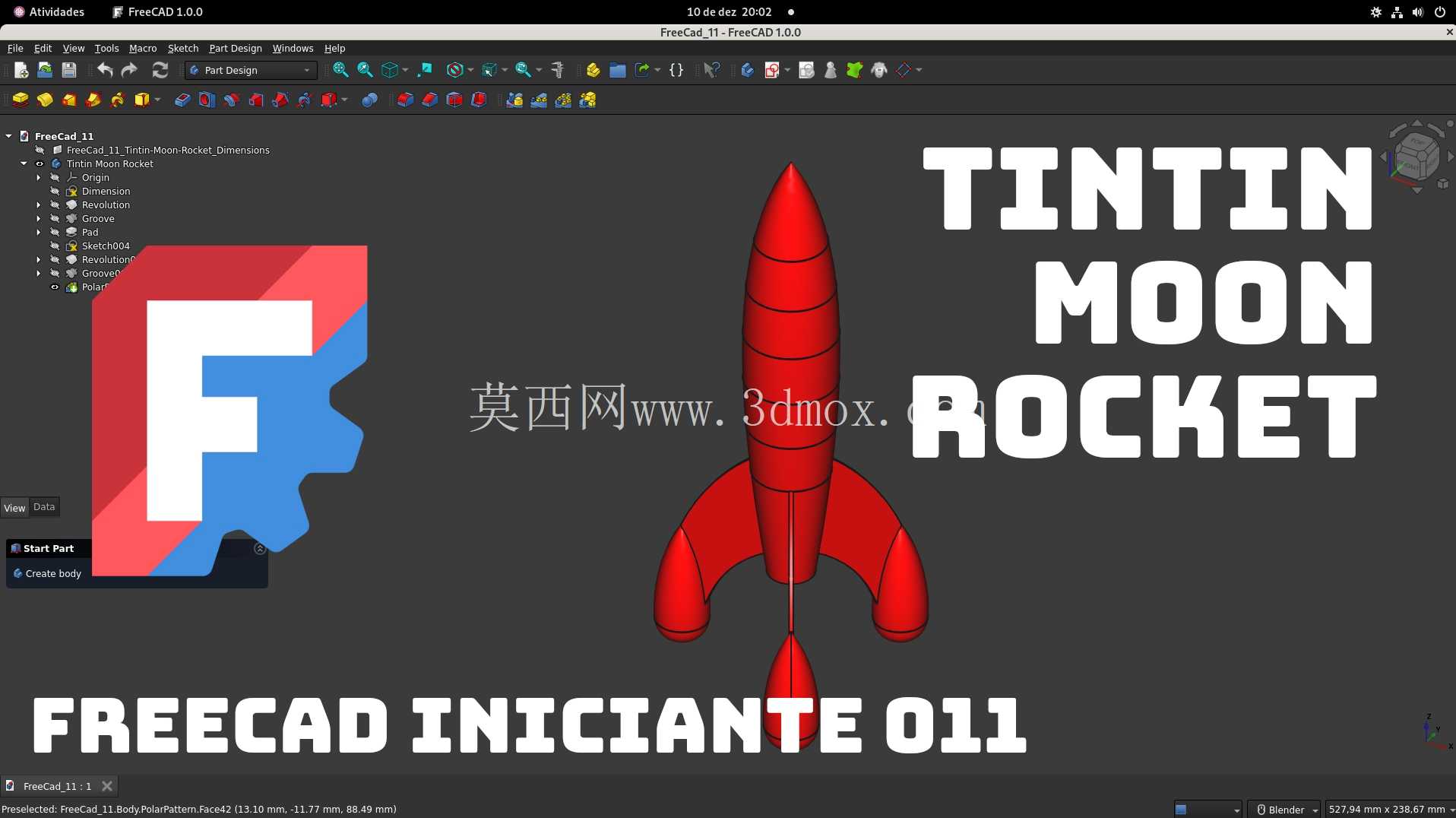1456x818 pixels.
Task: Select the Hole tool
Action: [x=207, y=100]
